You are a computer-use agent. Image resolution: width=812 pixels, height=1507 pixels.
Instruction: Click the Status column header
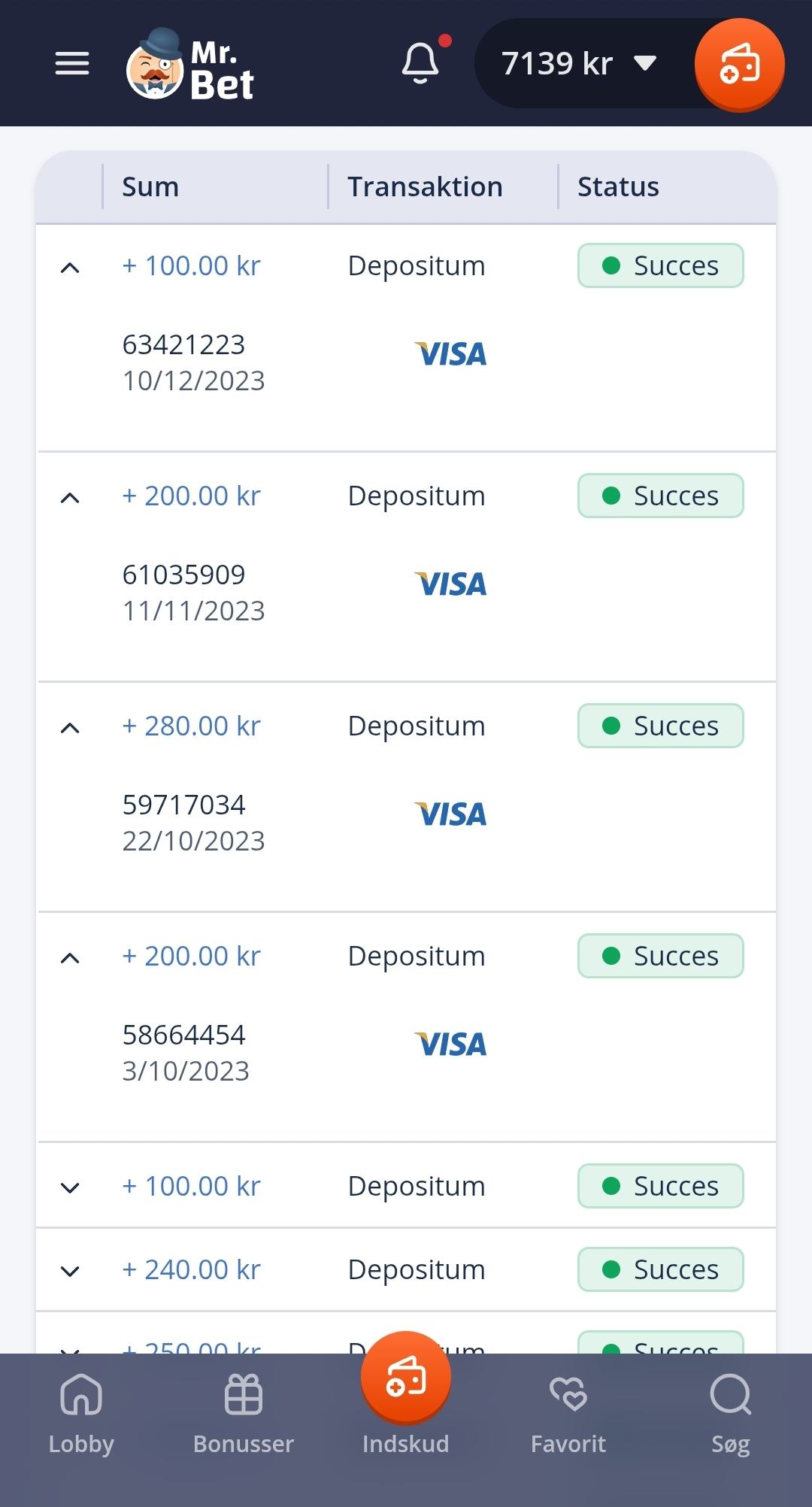[x=618, y=186]
